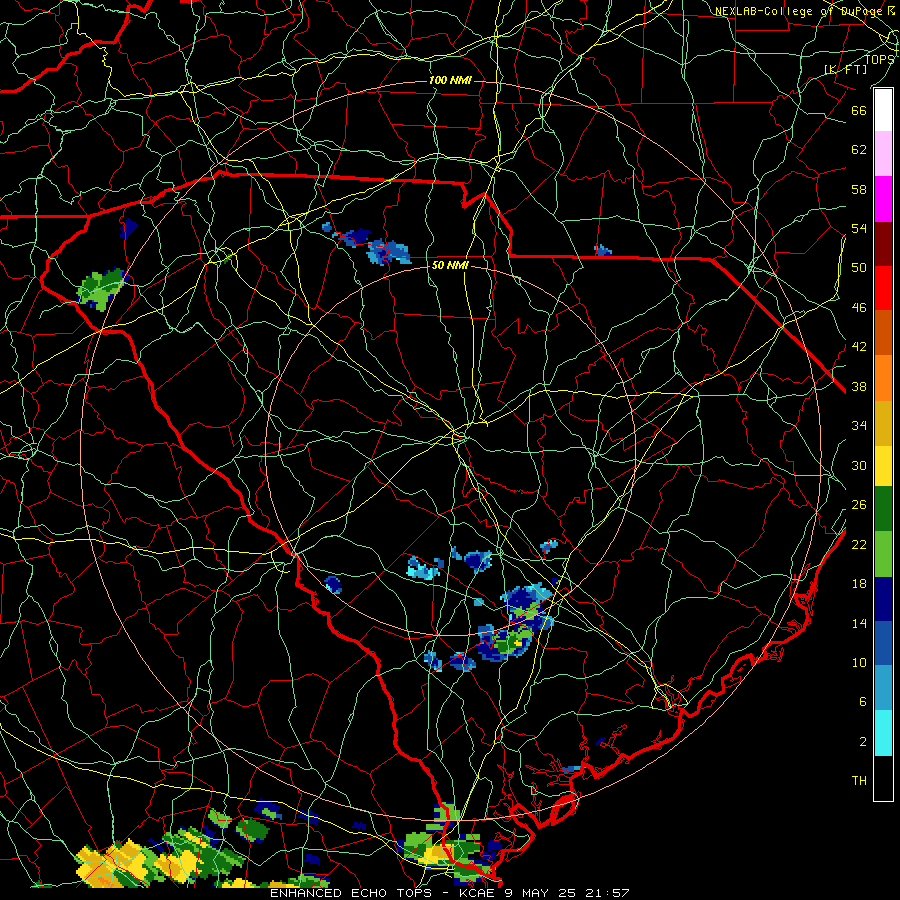Click the legend value 14
Image resolution: width=900 pixels, height=900 pixels.
(859, 623)
